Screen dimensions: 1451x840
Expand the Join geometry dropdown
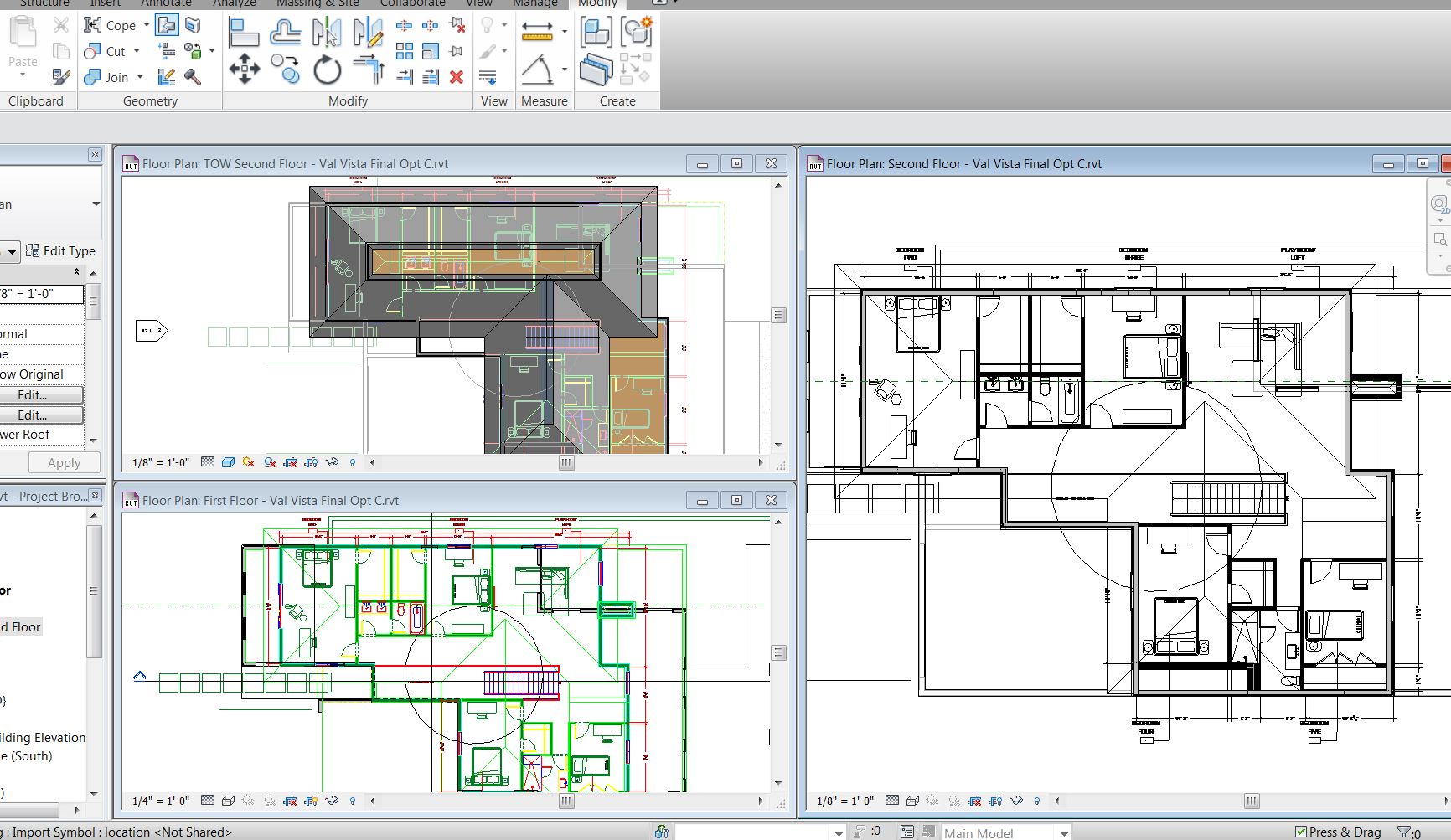pos(140,77)
